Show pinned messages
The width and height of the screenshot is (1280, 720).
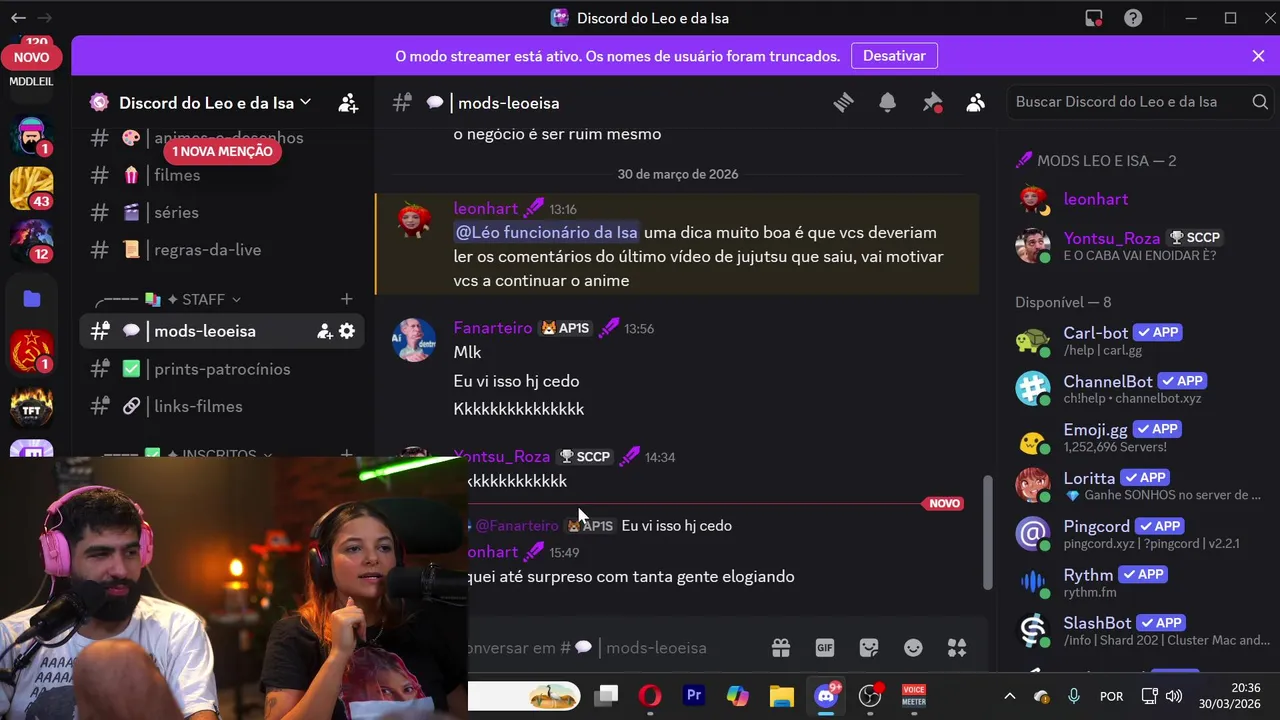coord(932,102)
